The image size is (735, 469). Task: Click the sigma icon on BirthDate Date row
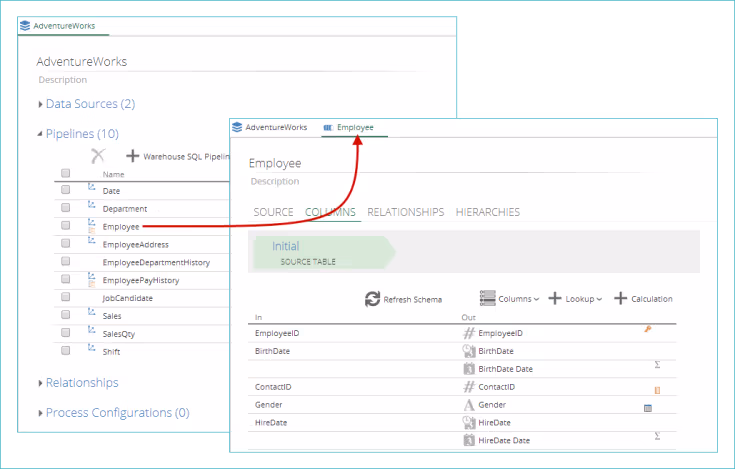(657, 366)
